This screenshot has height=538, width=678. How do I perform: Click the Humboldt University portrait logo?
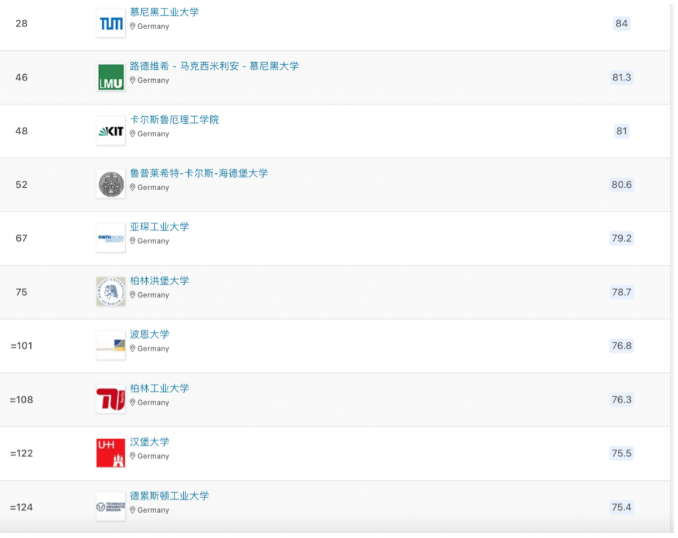111,292
